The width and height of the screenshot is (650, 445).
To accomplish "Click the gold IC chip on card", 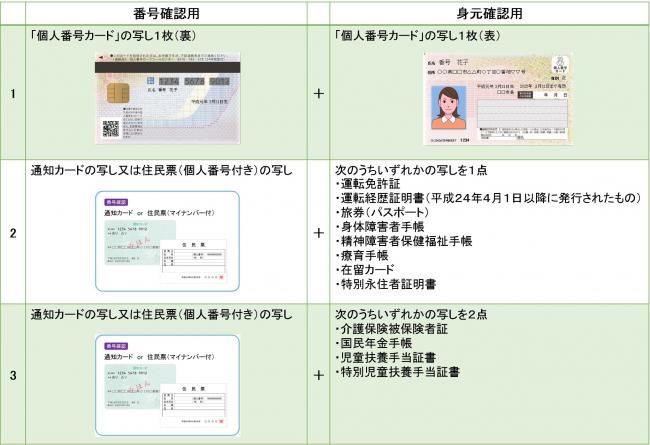I will (x=118, y=93).
